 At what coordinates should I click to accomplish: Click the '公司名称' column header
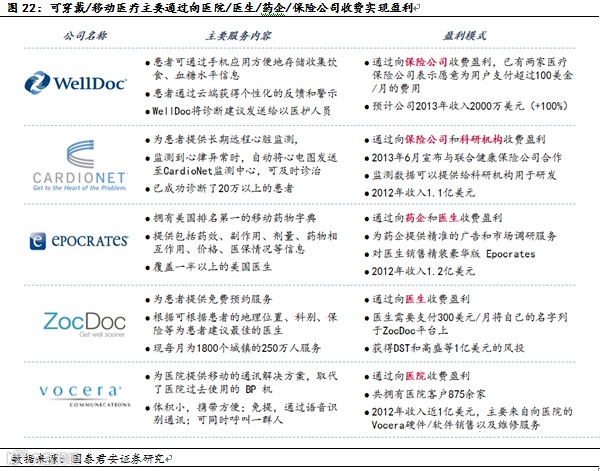[x=85, y=36]
